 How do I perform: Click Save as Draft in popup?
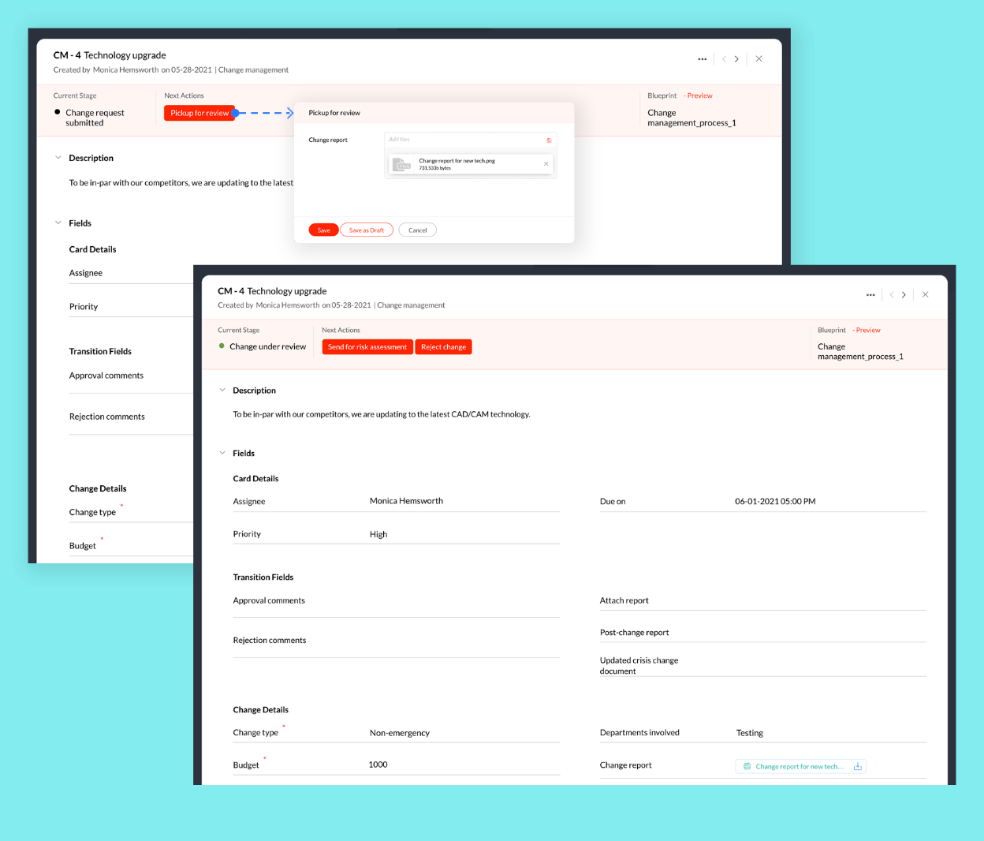(x=366, y=230)
